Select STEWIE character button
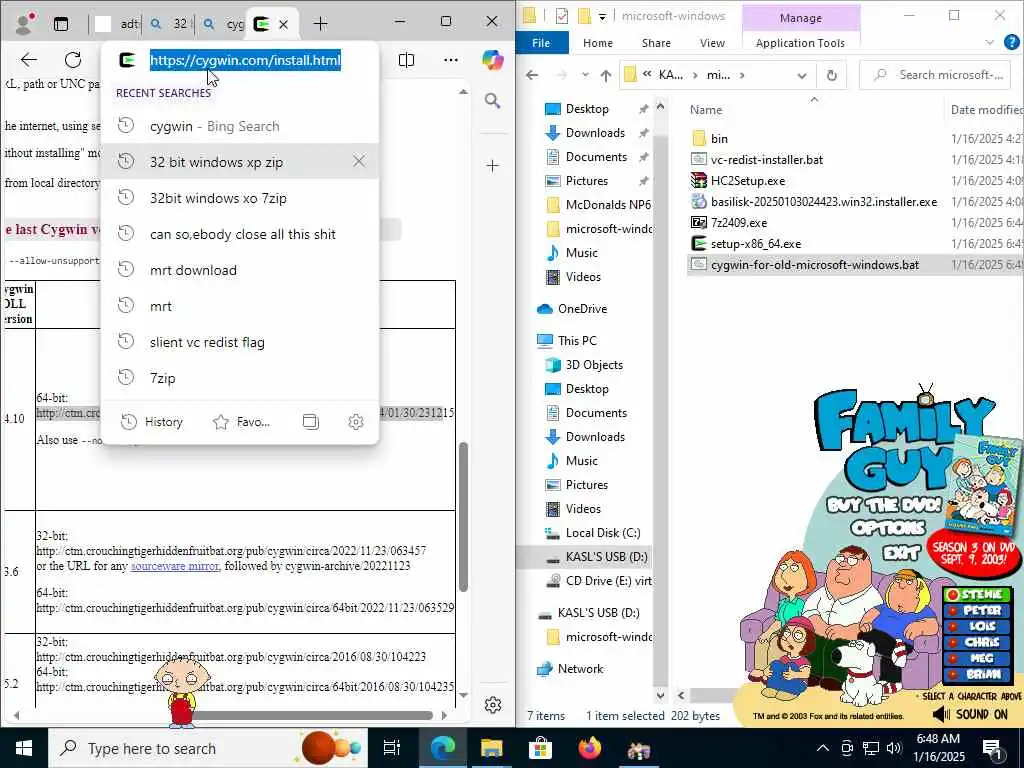Screen dimensions: 1024x768 pyautogui.click(x=978, y=595)
